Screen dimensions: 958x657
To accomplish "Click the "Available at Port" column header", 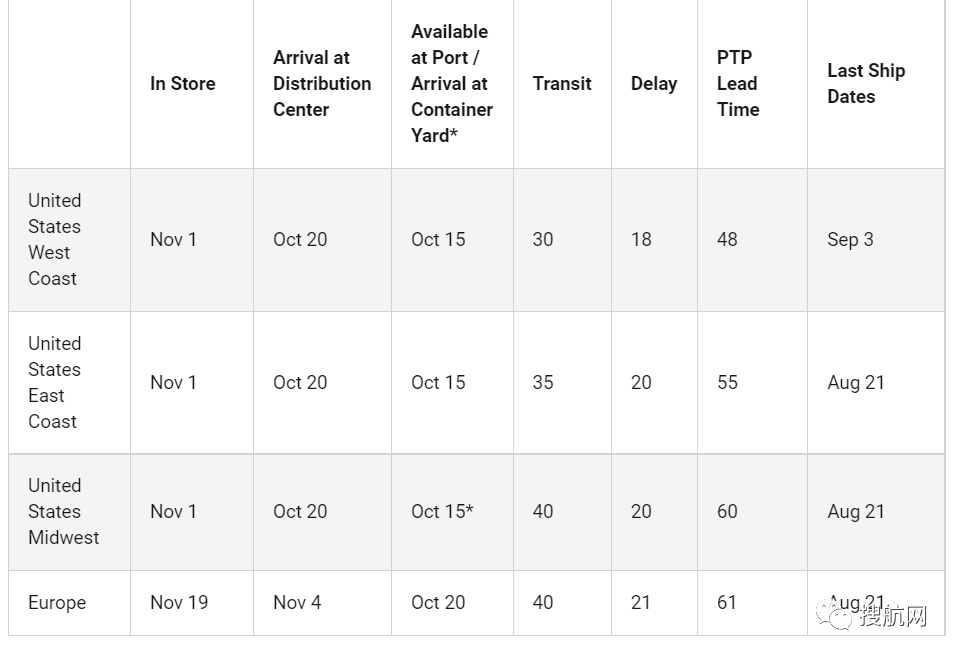I will [x=451, y=84].
